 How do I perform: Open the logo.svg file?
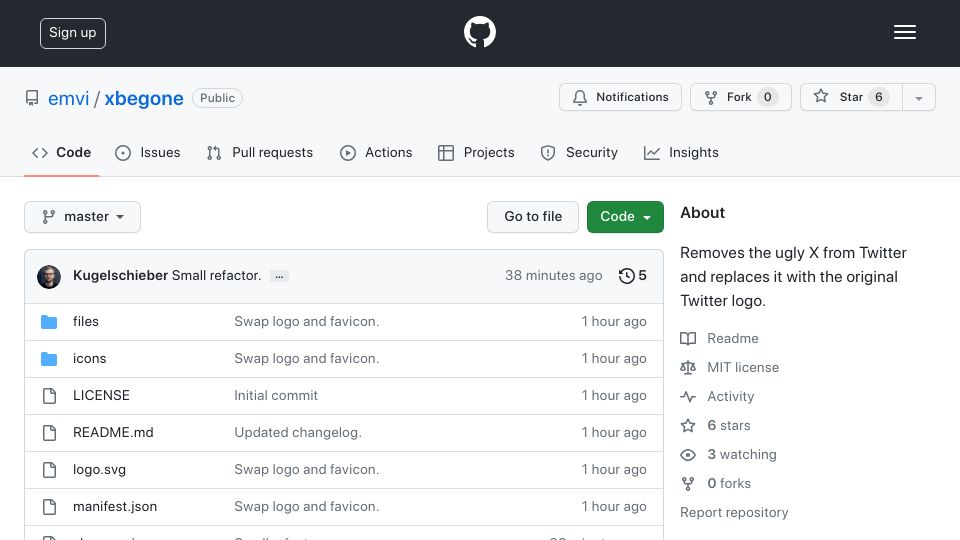coord(99,470)
